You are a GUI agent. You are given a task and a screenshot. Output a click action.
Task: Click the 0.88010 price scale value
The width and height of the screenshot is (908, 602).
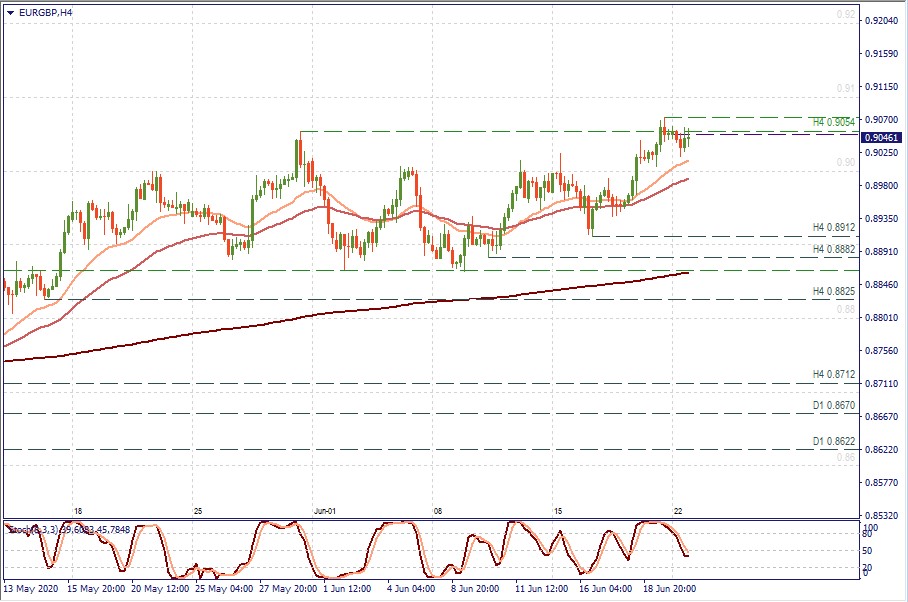(882, 318)
